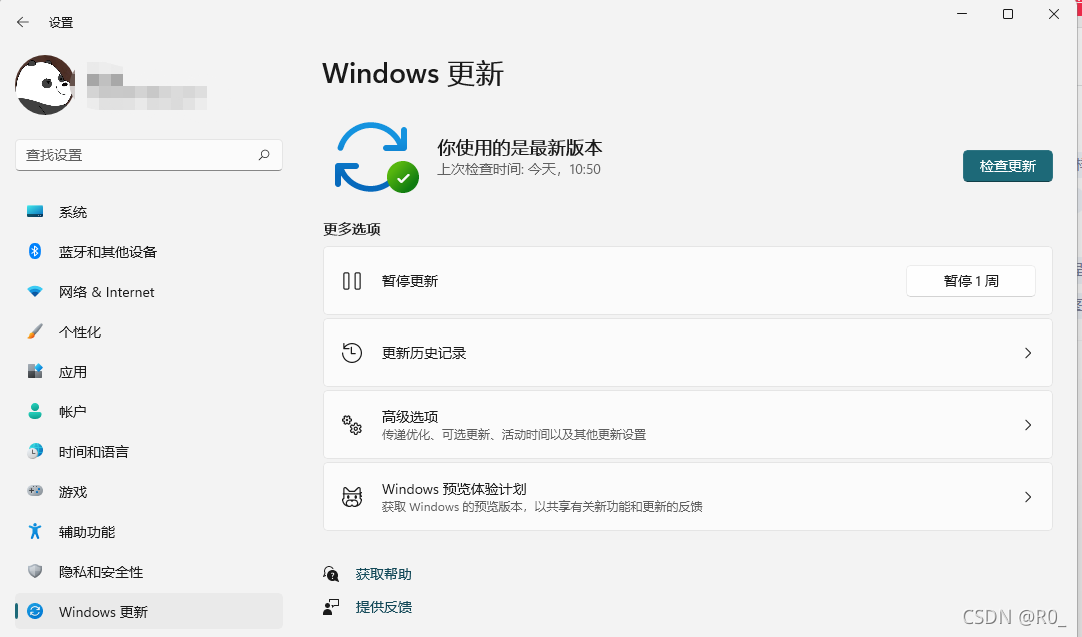Image resolution: width=1082 pixels, height=637 pixels.
Task: Click the 系统 monitor icon
Action: pyautogui.click(x=35, y=212)
